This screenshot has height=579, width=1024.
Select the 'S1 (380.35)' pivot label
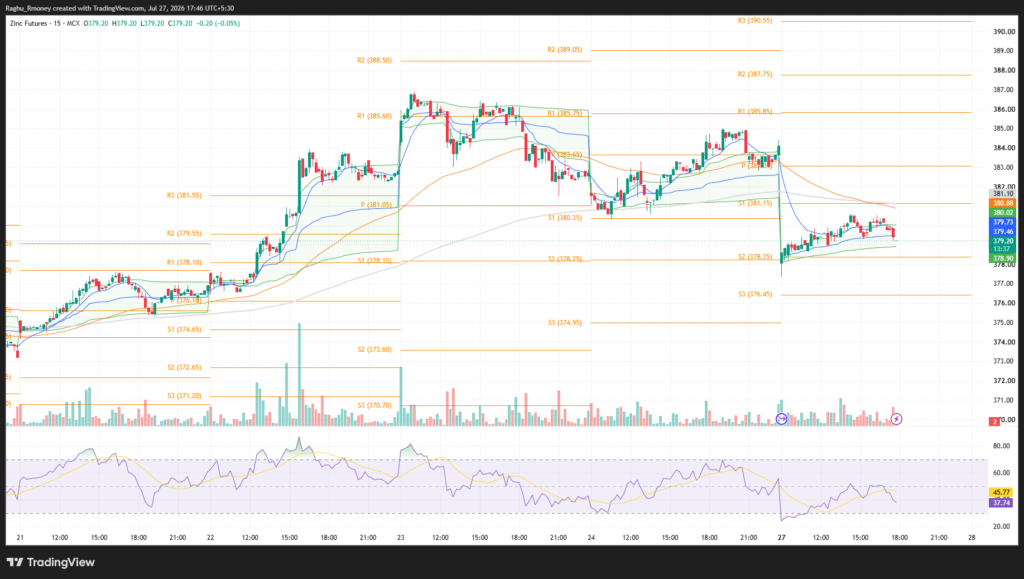click(x=564, y=218)
